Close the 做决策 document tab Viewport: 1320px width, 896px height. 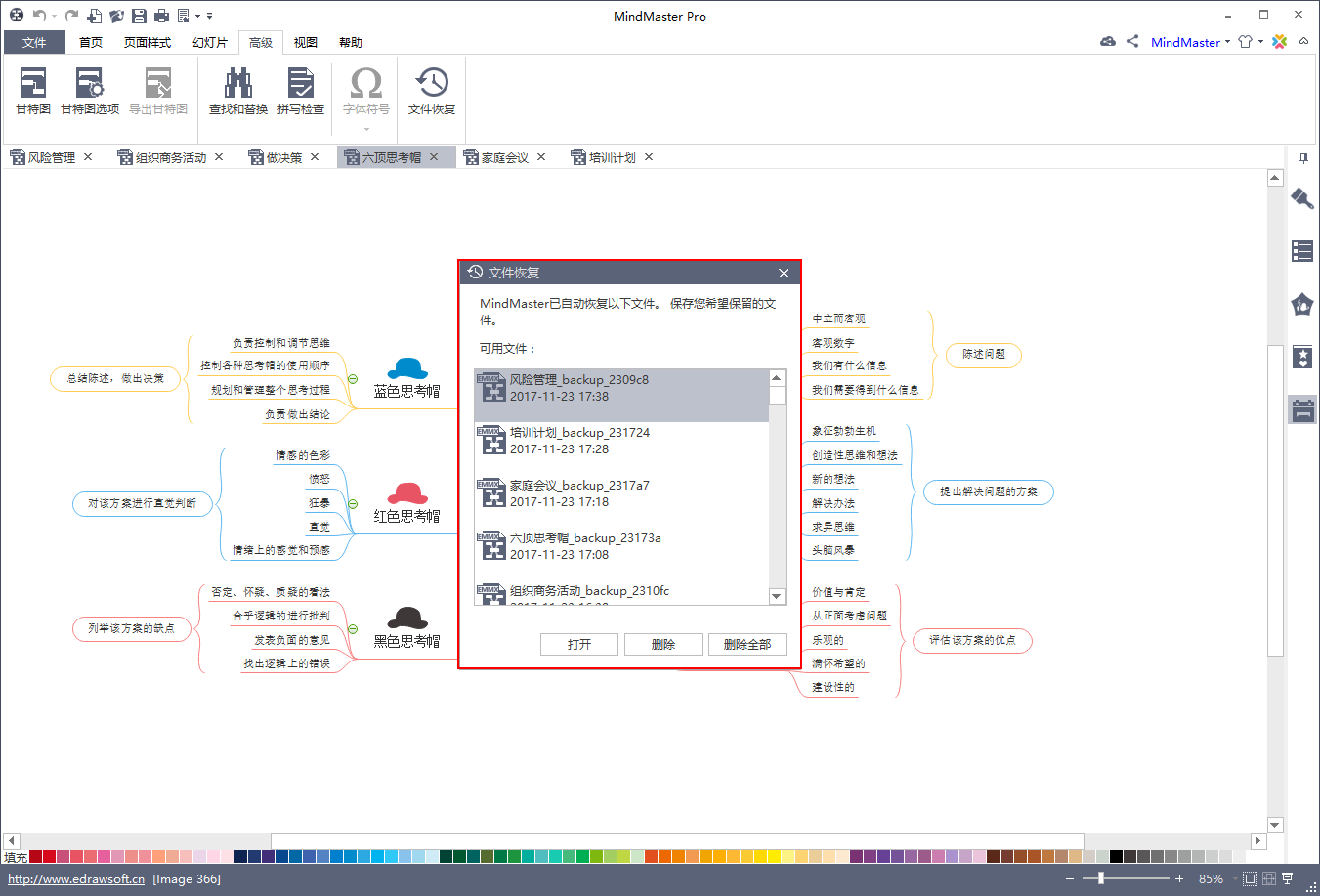point(315,157)
